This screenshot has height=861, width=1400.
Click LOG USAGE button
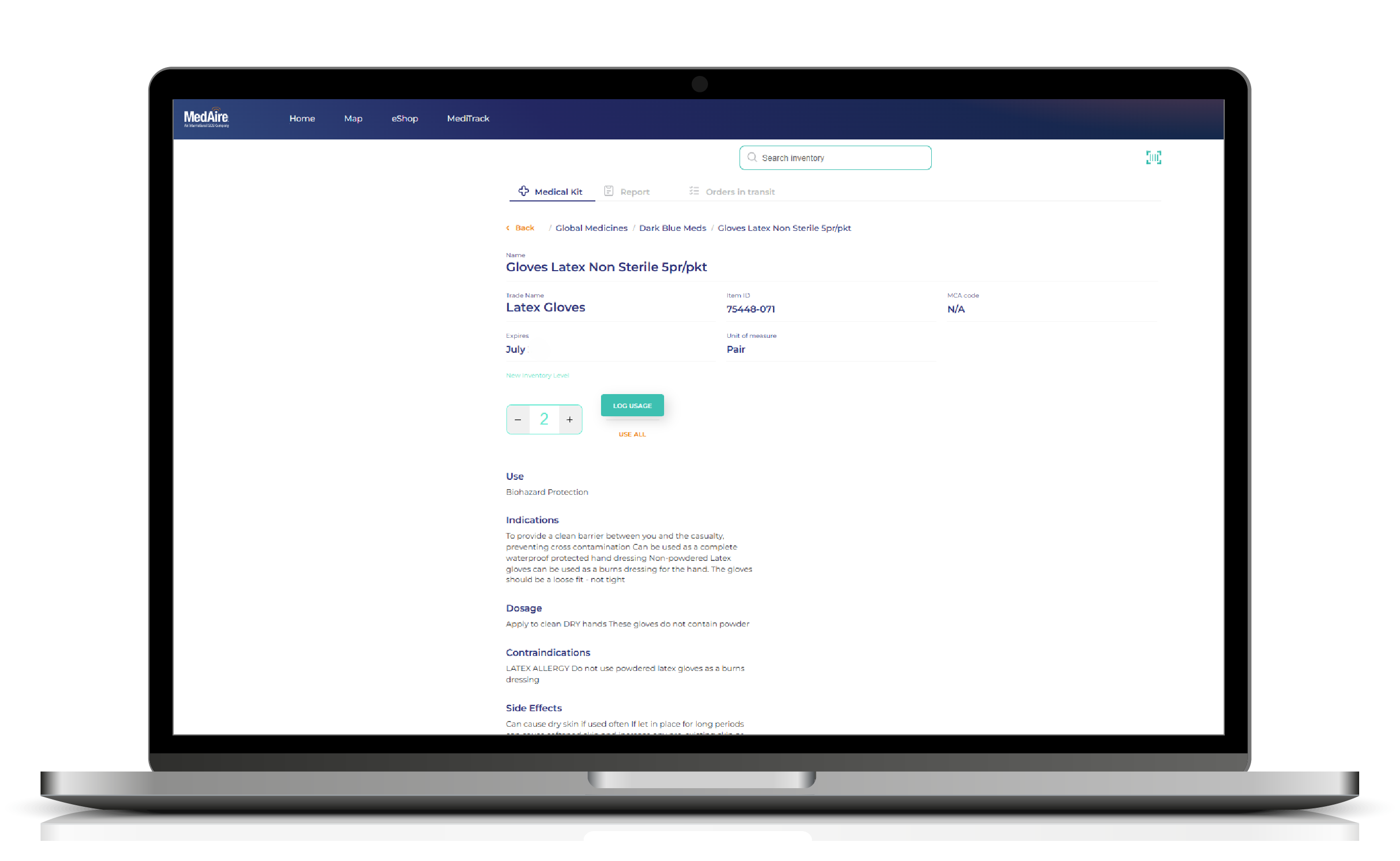coord(632,404)
